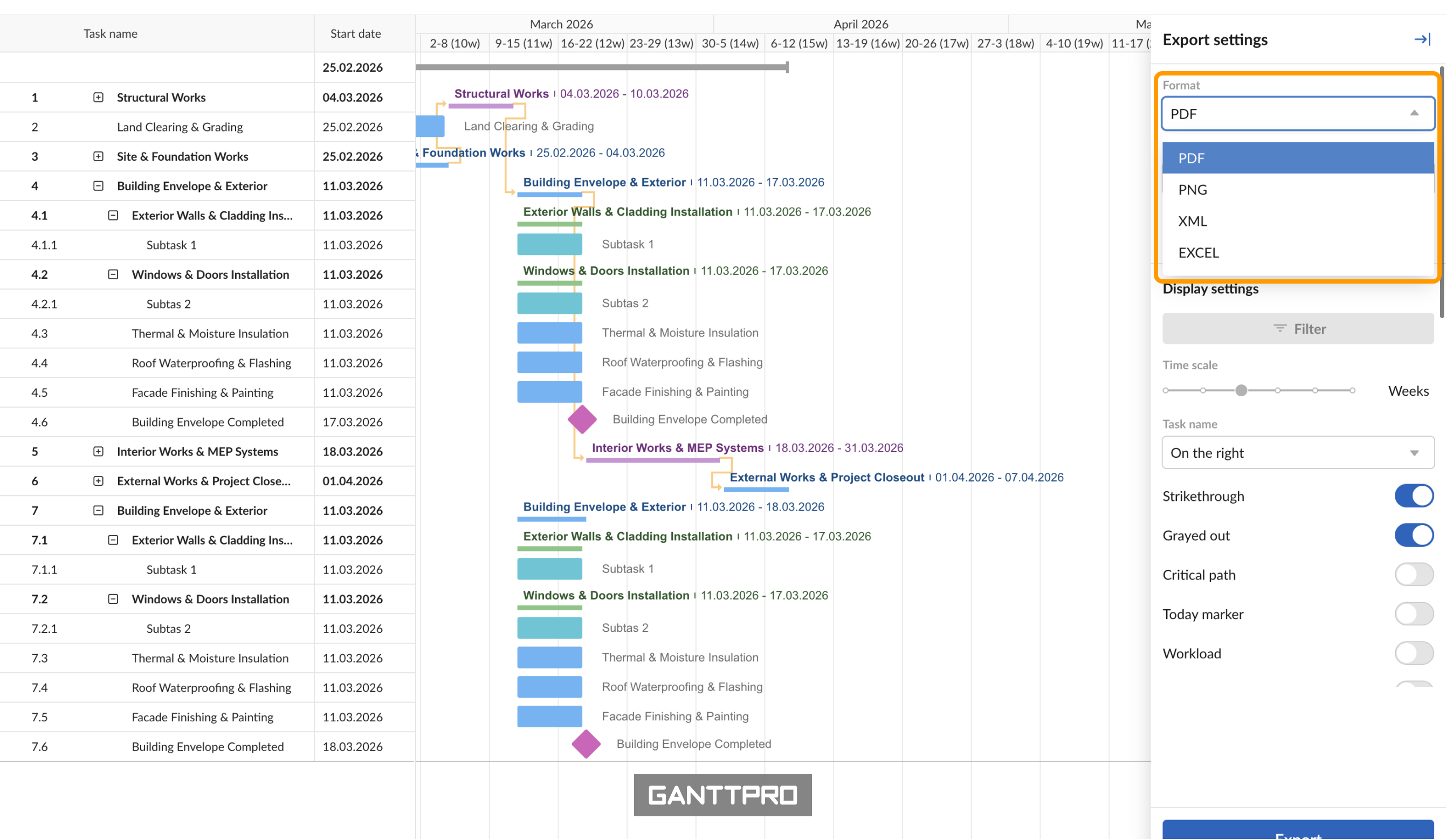Viewport: 1446px width, 840px height.
Task: Click the Filter button
Action: coord(1297,329)
